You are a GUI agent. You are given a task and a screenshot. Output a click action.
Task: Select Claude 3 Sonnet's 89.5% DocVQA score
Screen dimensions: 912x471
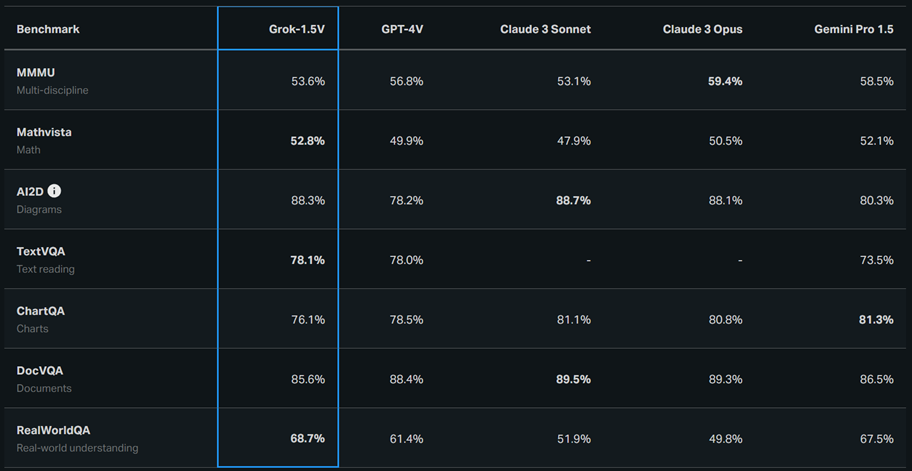[573, 379]
